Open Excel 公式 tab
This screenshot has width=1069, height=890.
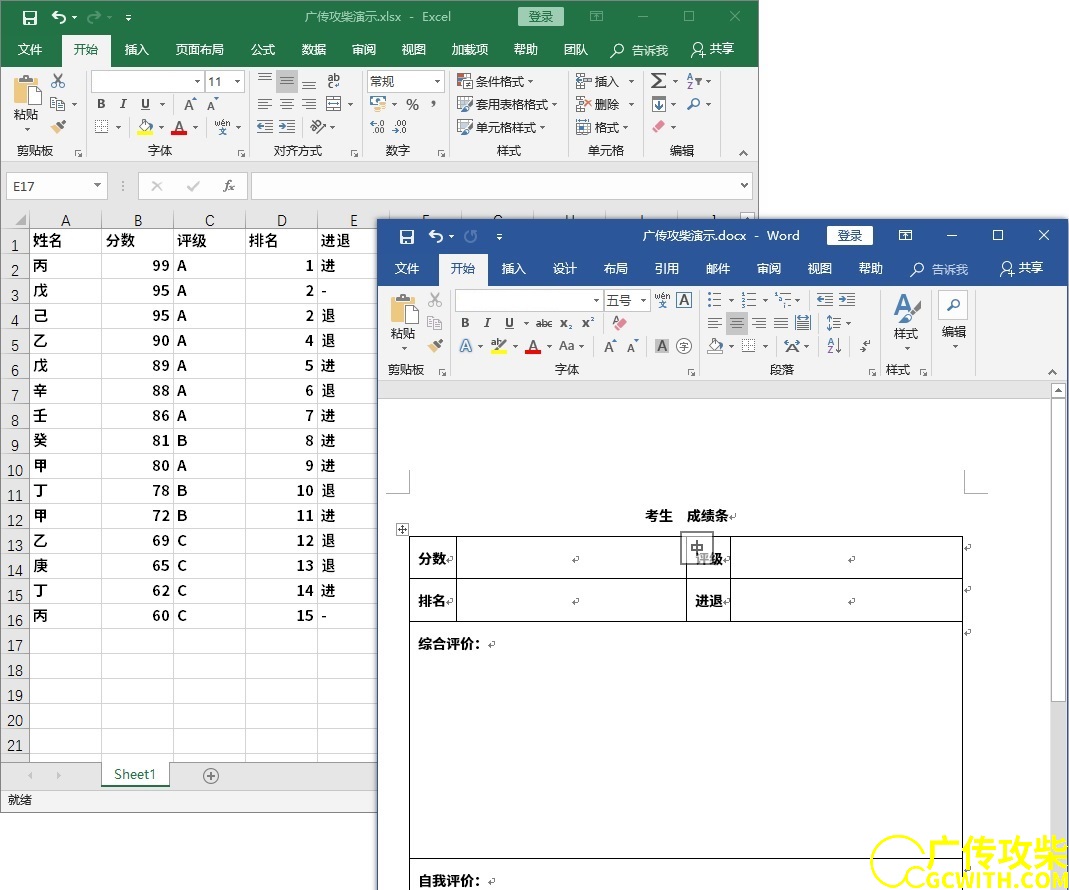[262, 50]
